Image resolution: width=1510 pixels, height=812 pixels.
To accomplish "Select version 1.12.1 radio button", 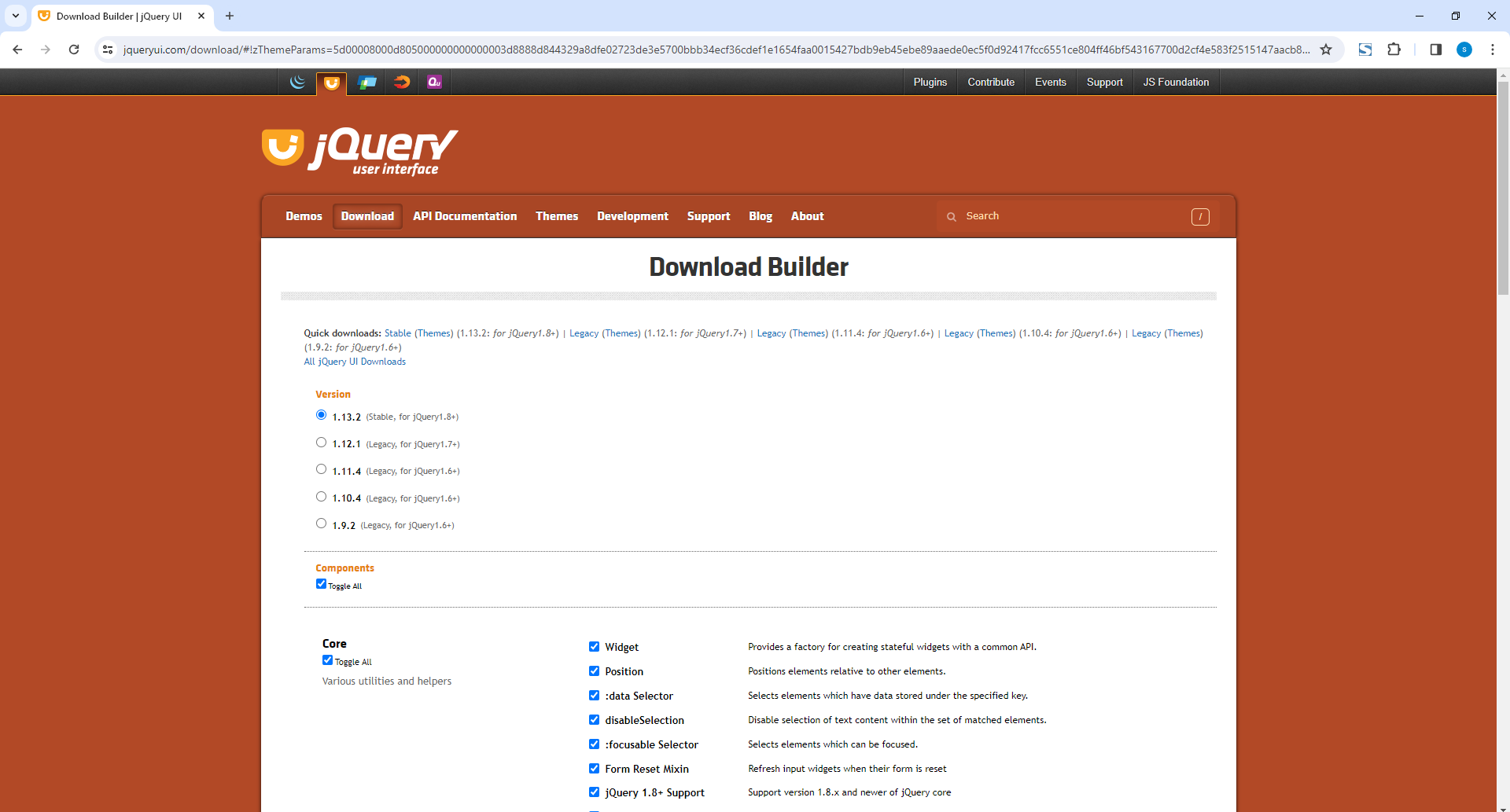I will coord(321,443).
